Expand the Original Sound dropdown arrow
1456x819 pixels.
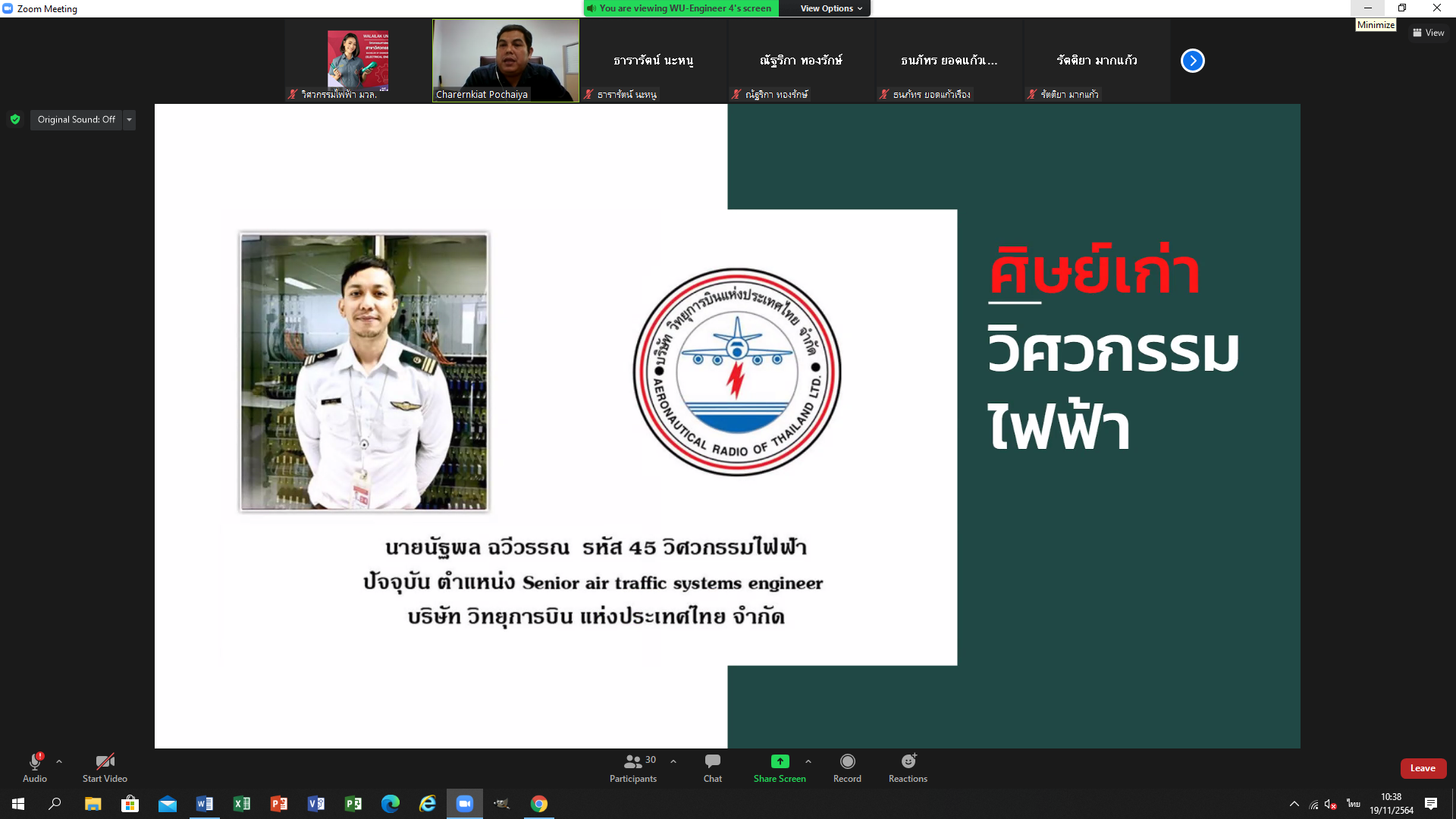coord(130,120)
